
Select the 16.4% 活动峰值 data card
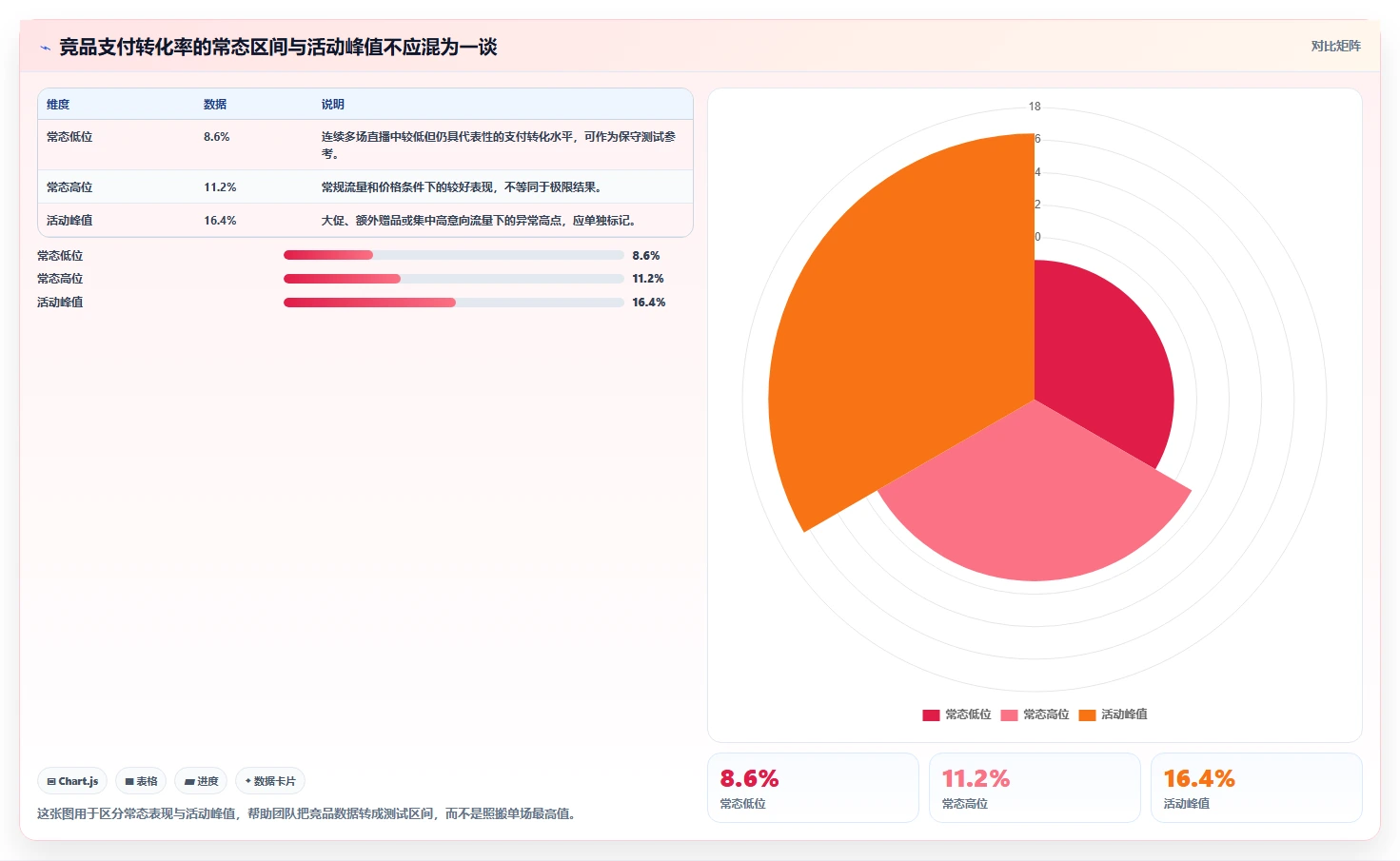pyautogui.click(x=1256, y=788)
